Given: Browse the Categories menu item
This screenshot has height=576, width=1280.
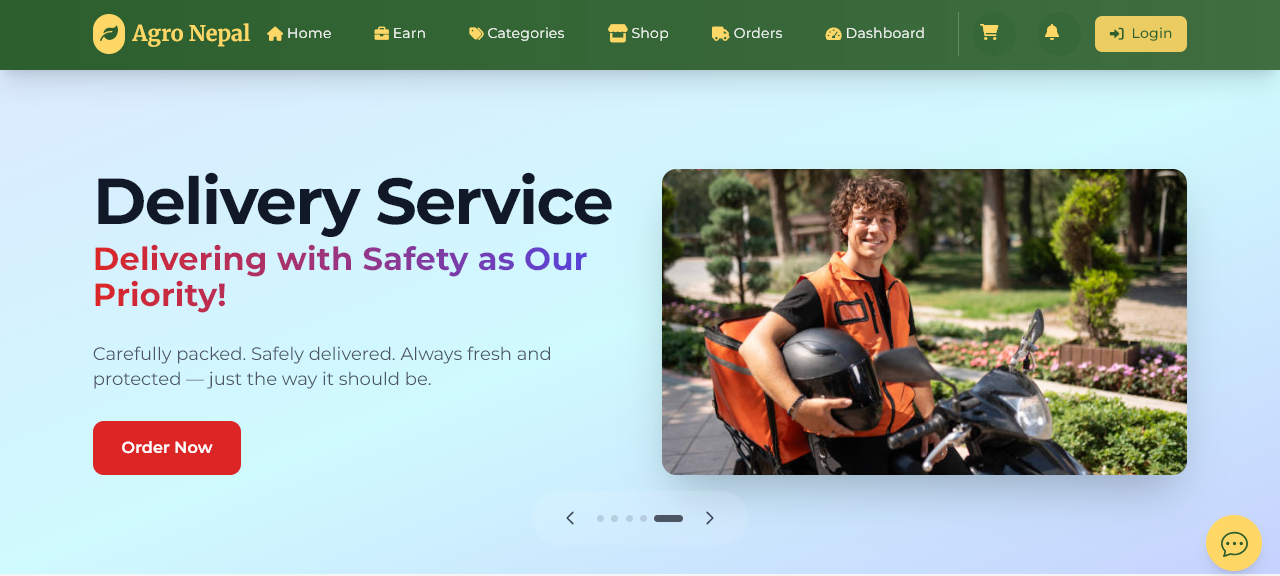Looking at the screenshot, I should (x=517, y=33).
